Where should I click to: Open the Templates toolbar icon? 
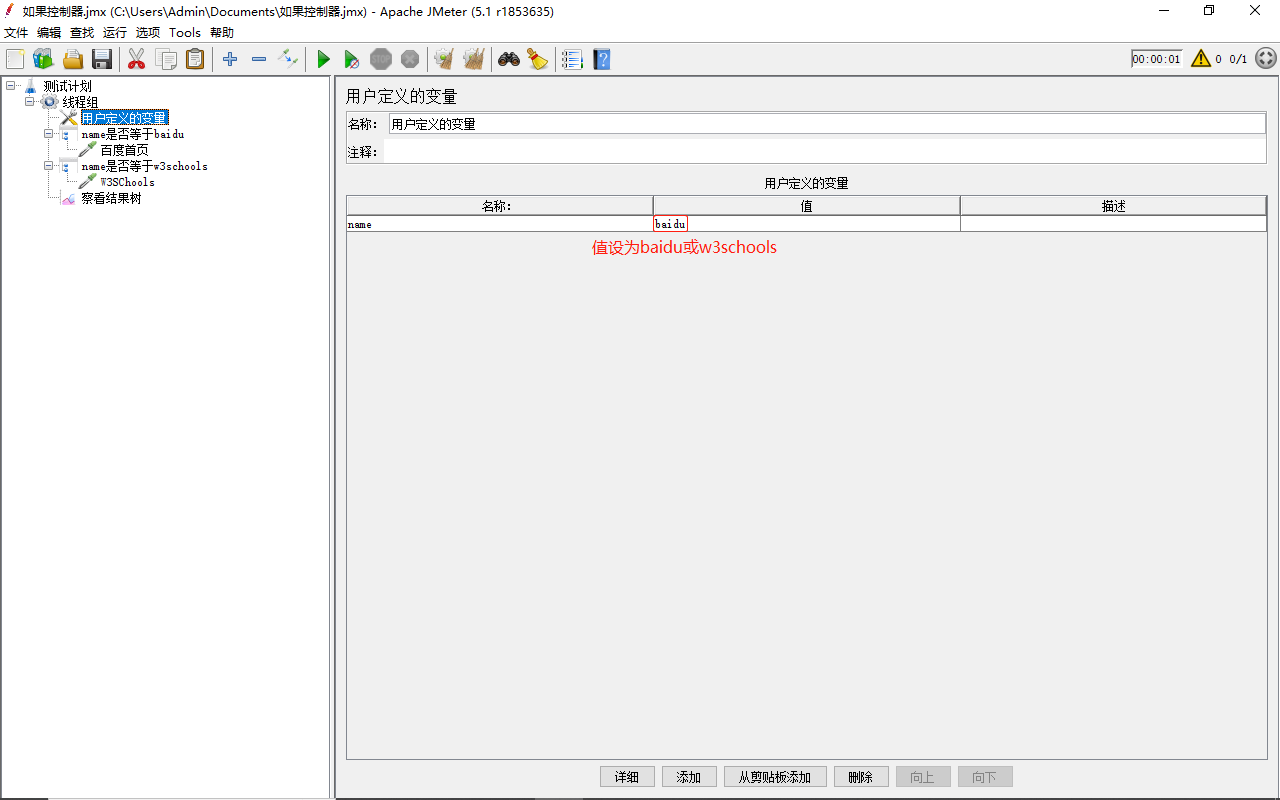43,59
